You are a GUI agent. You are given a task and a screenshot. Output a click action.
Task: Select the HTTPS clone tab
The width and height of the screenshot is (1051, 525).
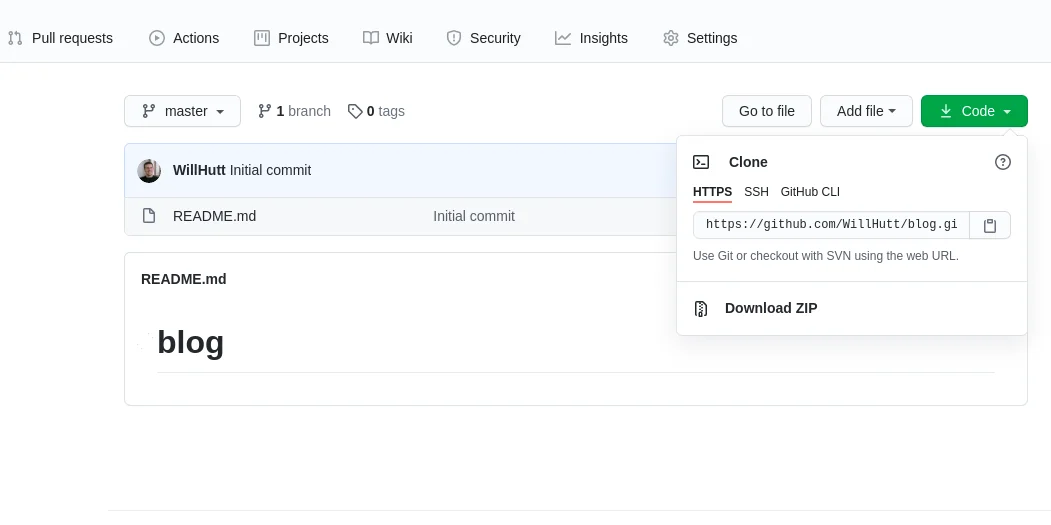[713, 192]
